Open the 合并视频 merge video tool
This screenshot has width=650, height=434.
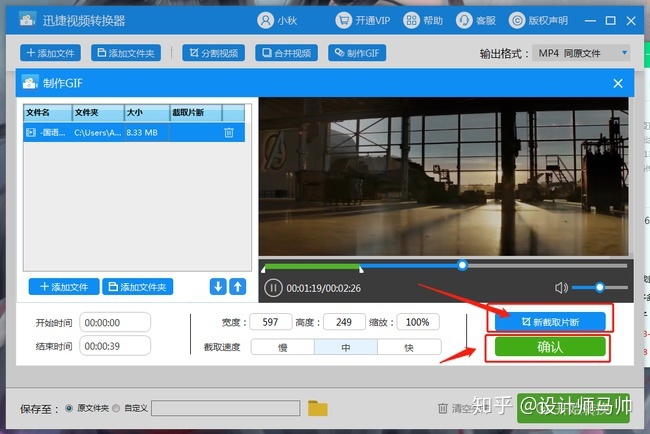click(286, 53)
